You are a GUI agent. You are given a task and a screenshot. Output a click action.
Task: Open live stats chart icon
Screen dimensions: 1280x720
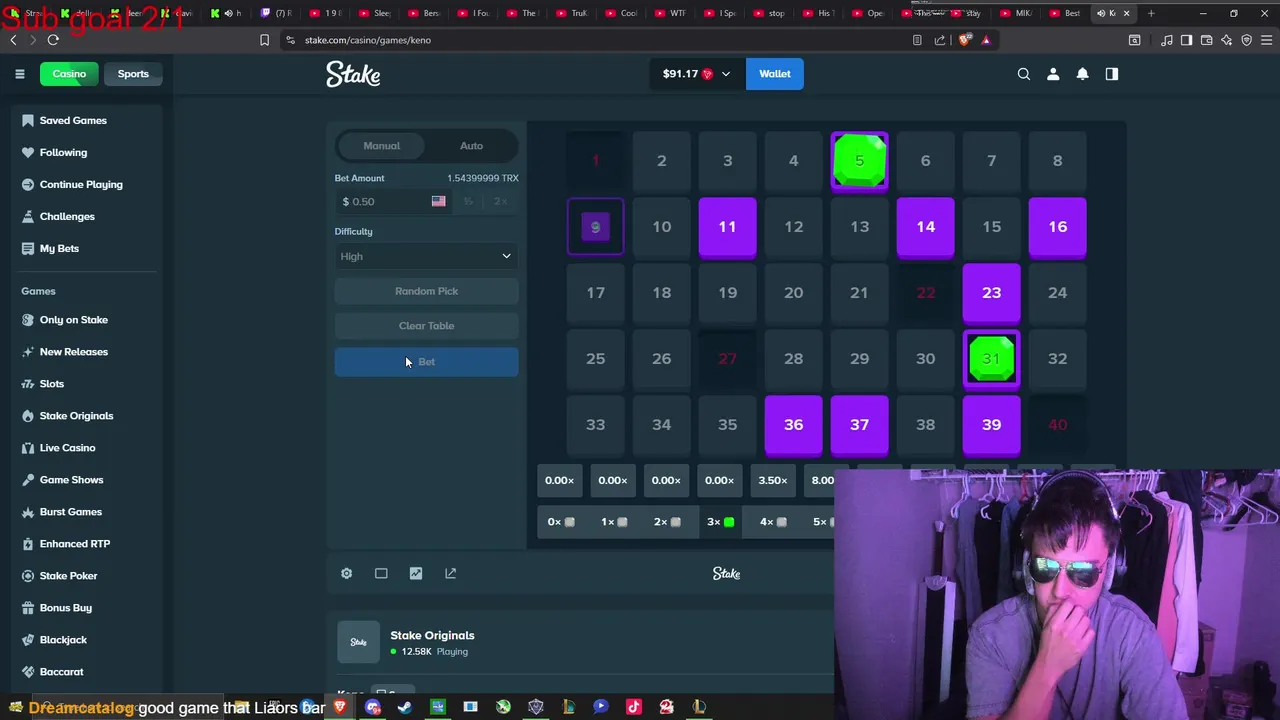[x=416, y=573]
